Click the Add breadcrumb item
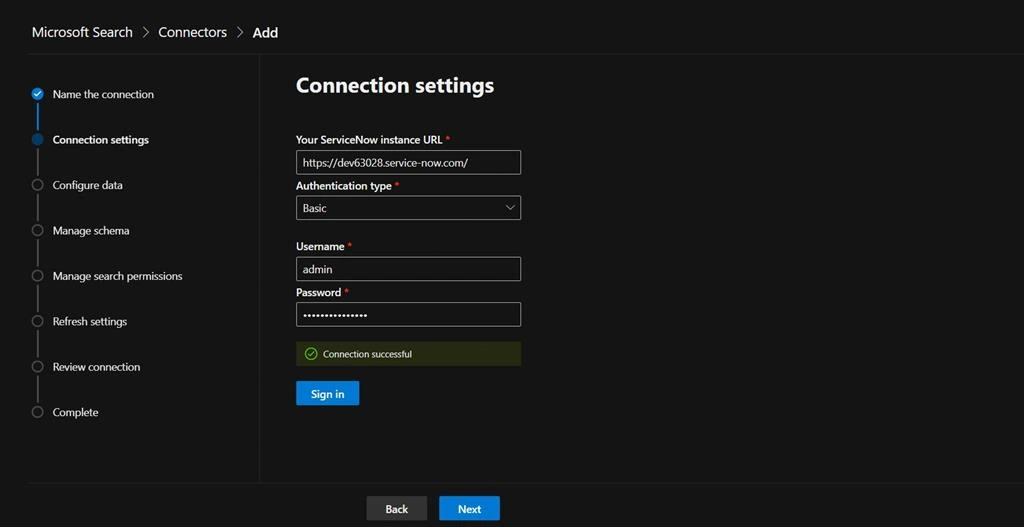This screenshot has height=527, width=1024. (265, 33)
